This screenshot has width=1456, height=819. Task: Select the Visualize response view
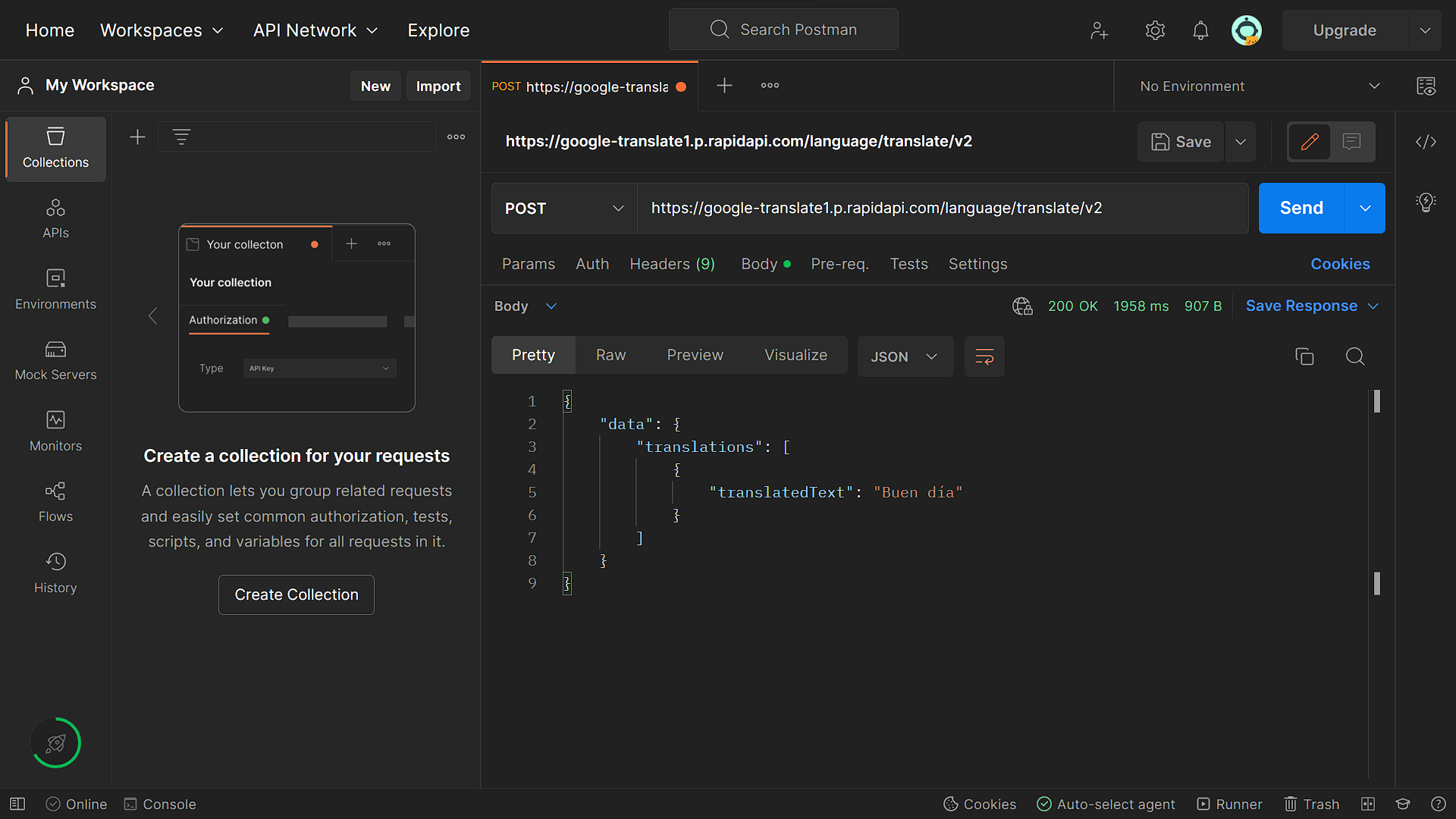coord(796,355)
